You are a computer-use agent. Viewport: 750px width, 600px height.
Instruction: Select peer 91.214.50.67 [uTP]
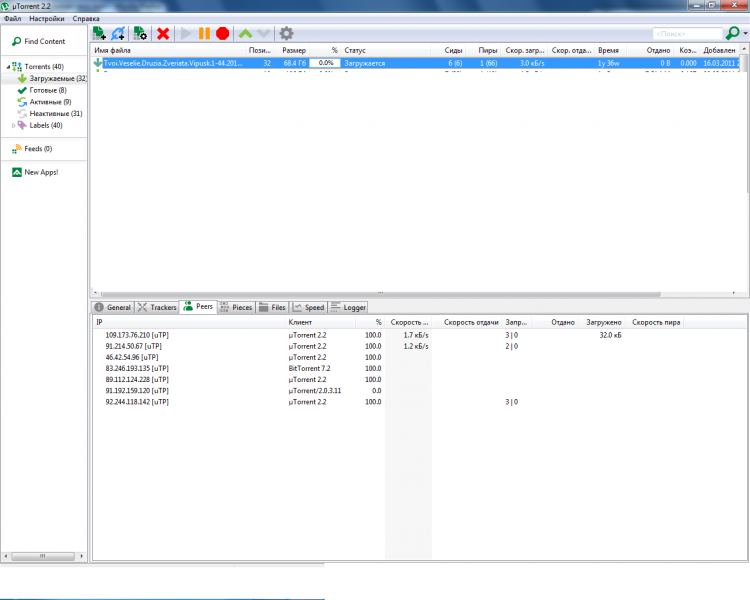[x=133, y=346]
